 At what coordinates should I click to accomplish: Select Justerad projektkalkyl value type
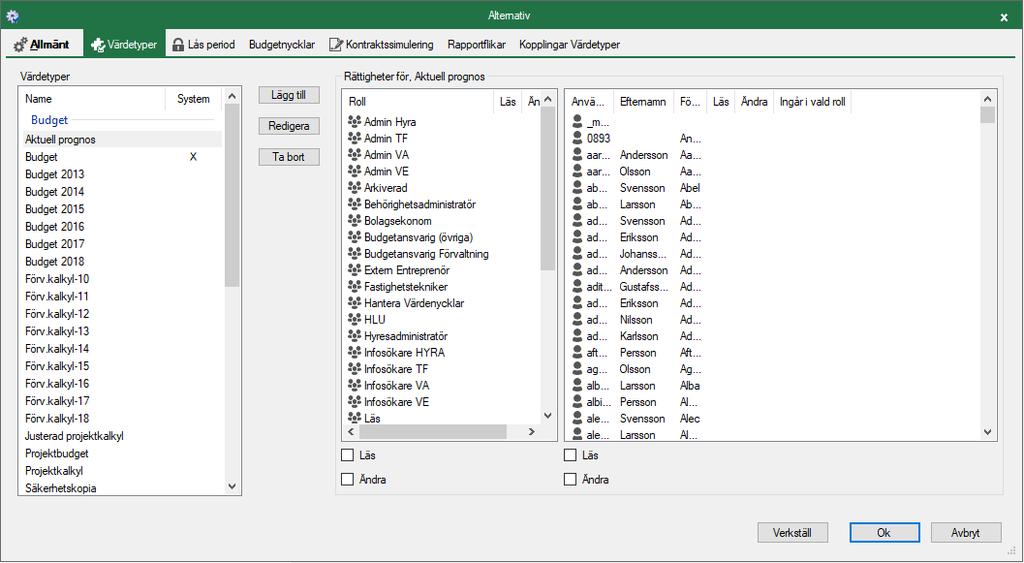pyautogui.click(x=121, y=436)
